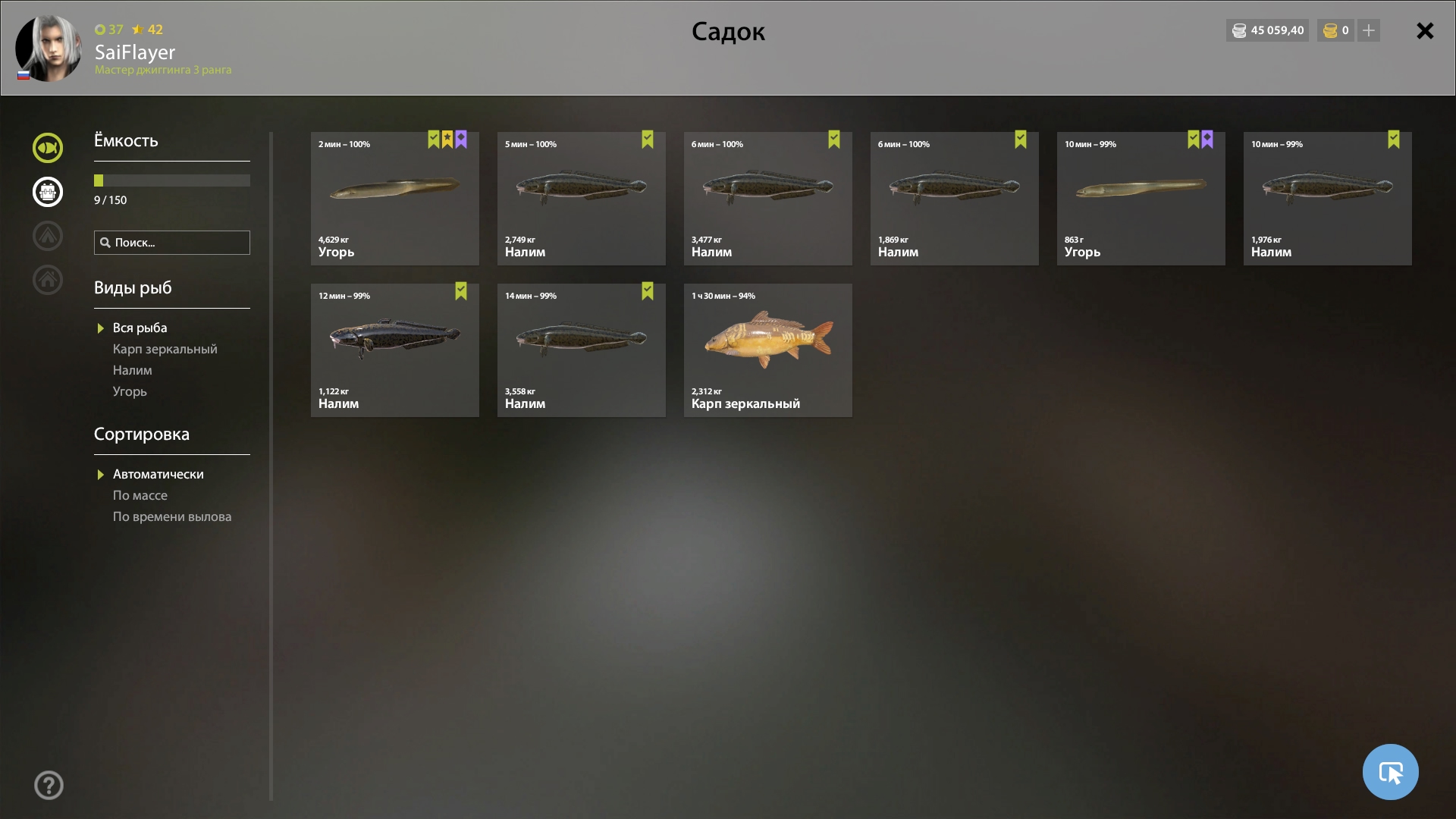Screen dimensions: 1456x819
Task: Click the tent camp sidebar icon
Action: pyautogui.click(x=48, y=236)
